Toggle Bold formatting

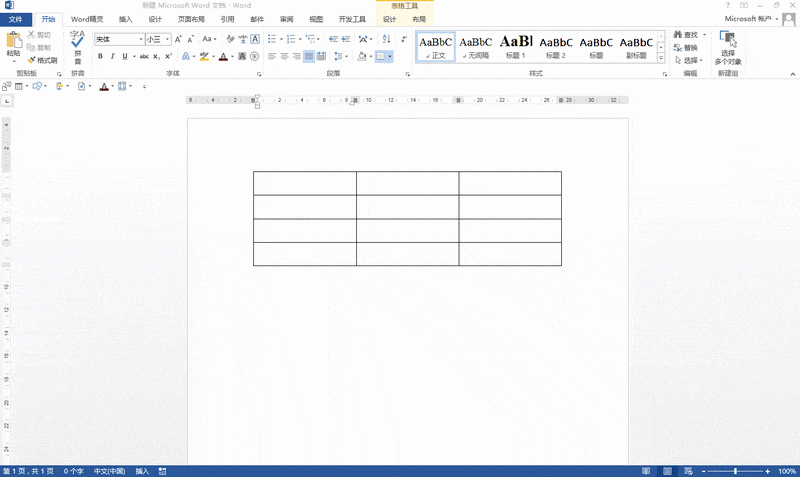coord(100,57)
